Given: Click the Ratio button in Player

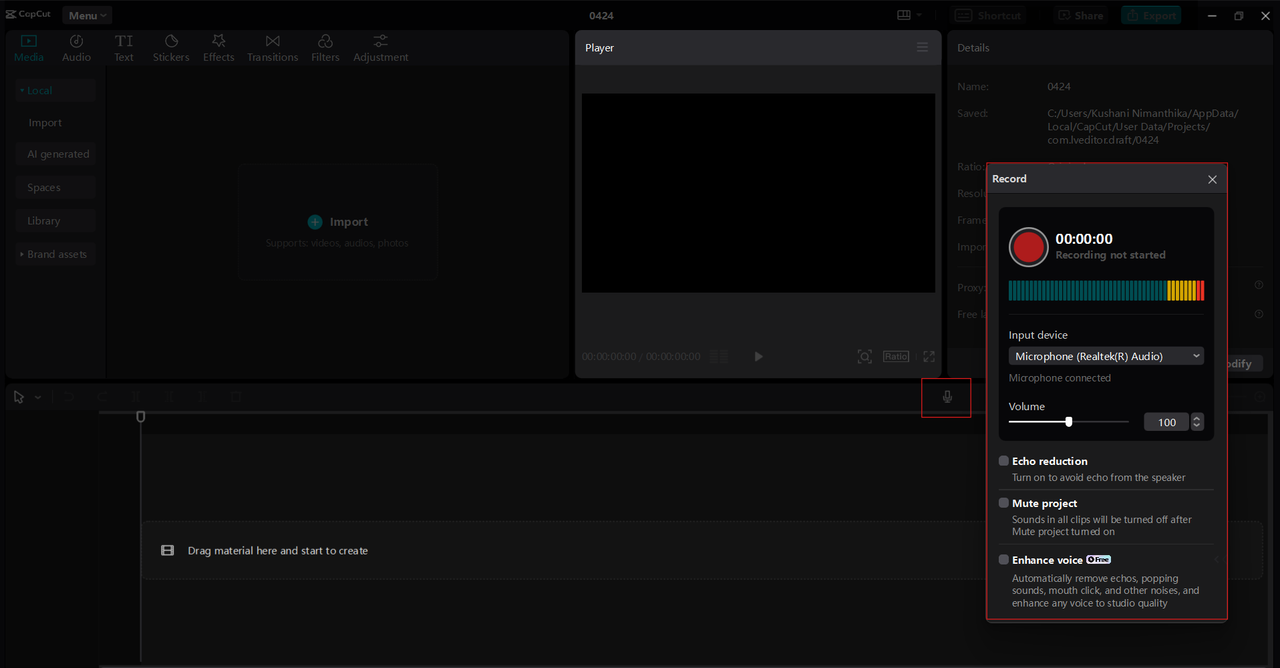Looking at the screenshot, I should click(x=896, y=357).
